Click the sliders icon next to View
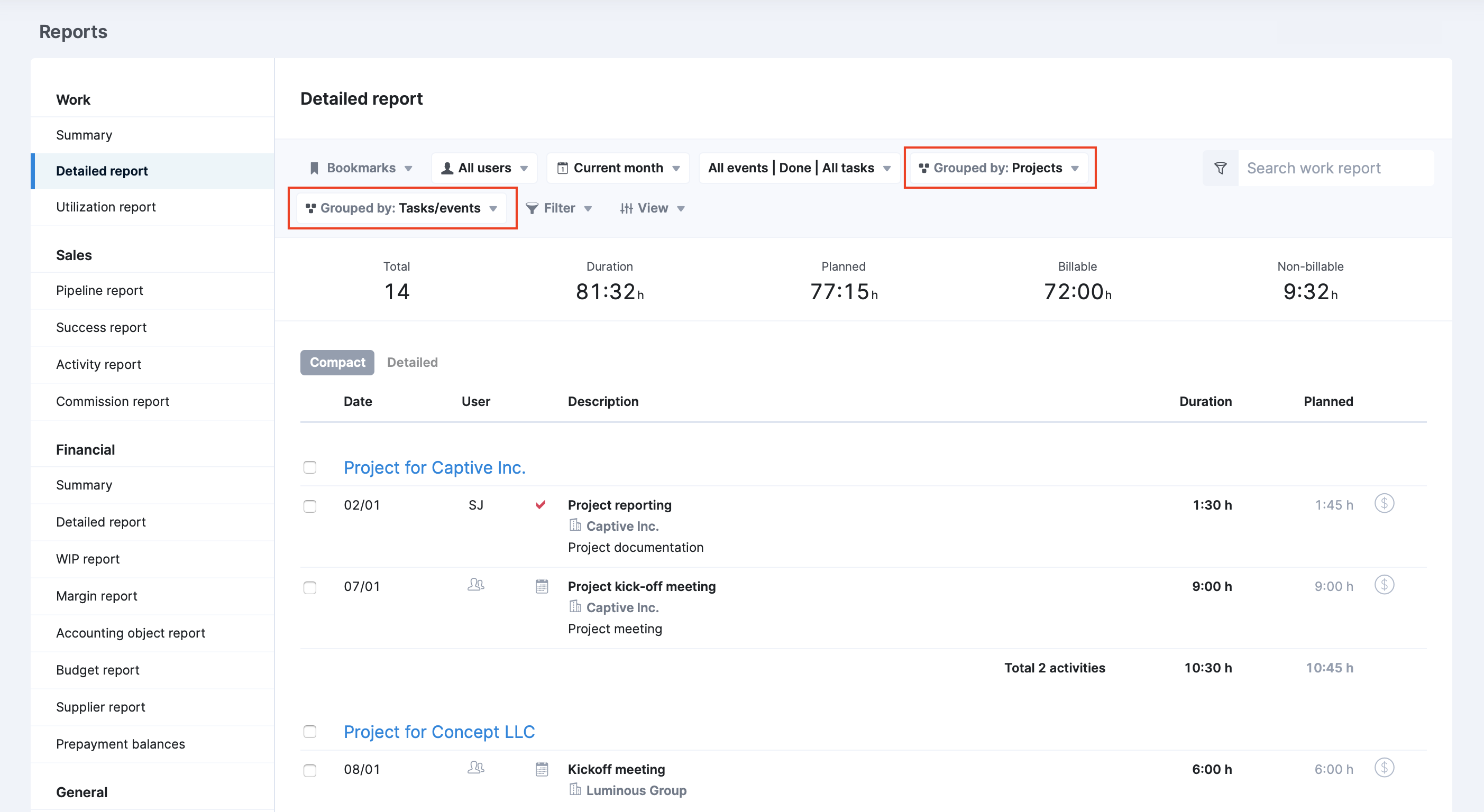Viewport: 1484px width, 812px height. 626,208
